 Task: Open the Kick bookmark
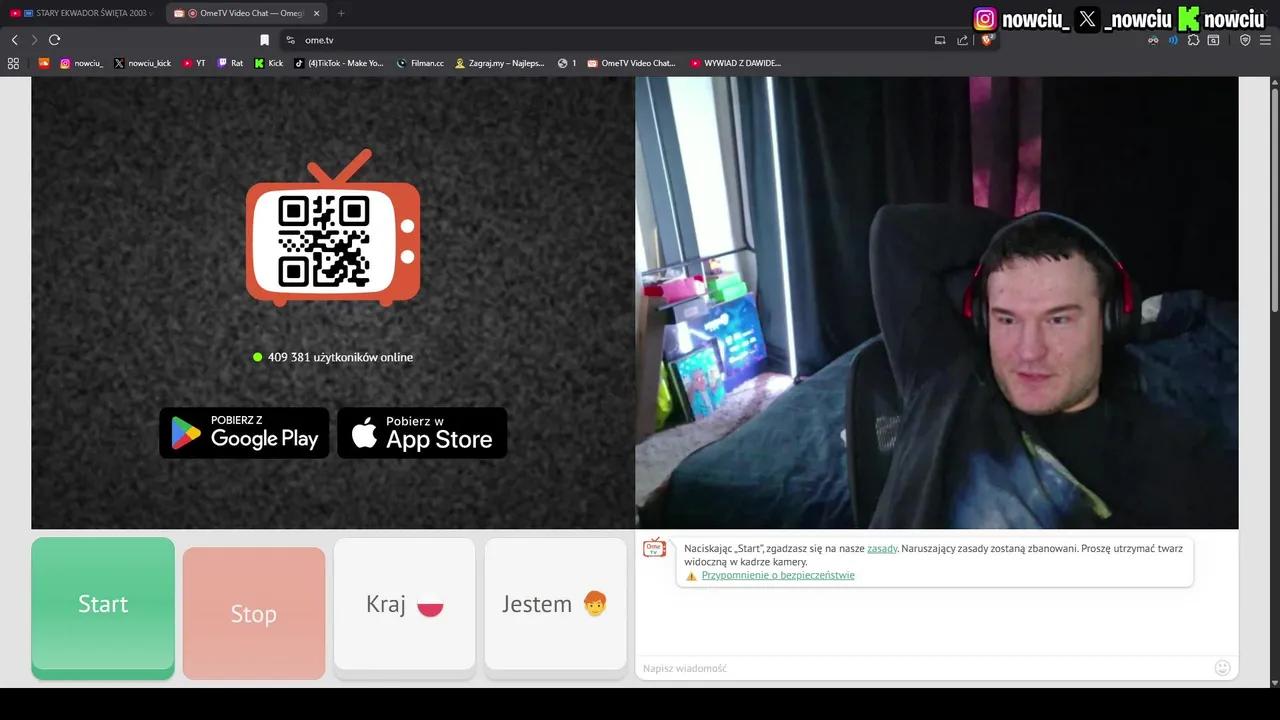point(269,63)
